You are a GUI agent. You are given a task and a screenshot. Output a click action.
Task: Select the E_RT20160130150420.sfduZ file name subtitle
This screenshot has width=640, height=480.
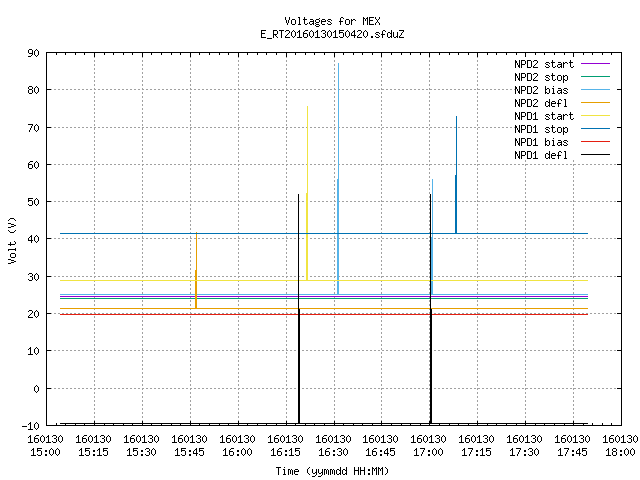332,34
